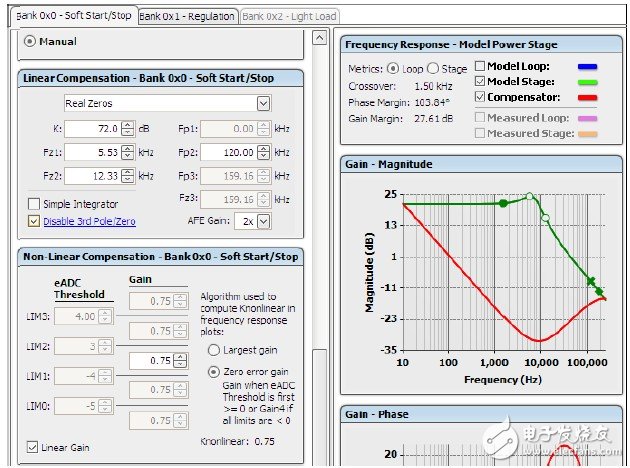Click the Fz1 frequency input field
This screenshot has width=630, height=468.
91,152
